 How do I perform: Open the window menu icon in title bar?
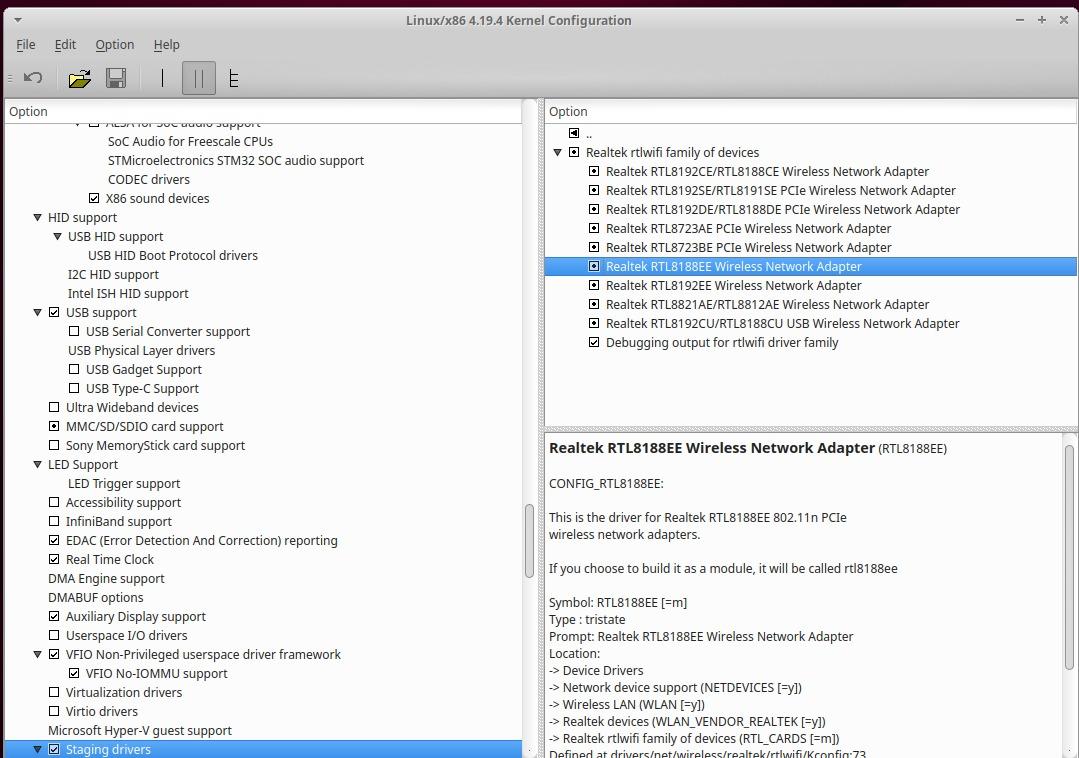click(x=17, y=20)
